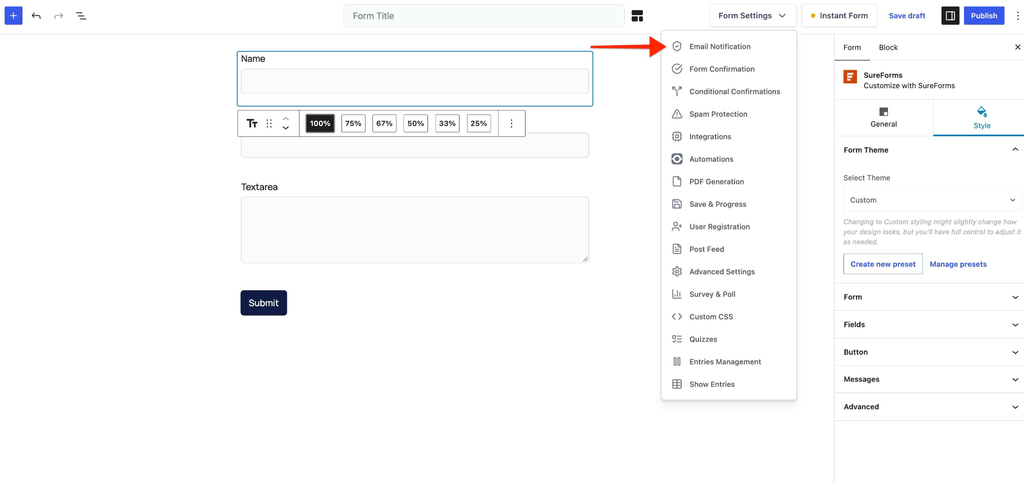Open the document overview list icon
The width and height of the screenshot is (1024, 483).
81,16
